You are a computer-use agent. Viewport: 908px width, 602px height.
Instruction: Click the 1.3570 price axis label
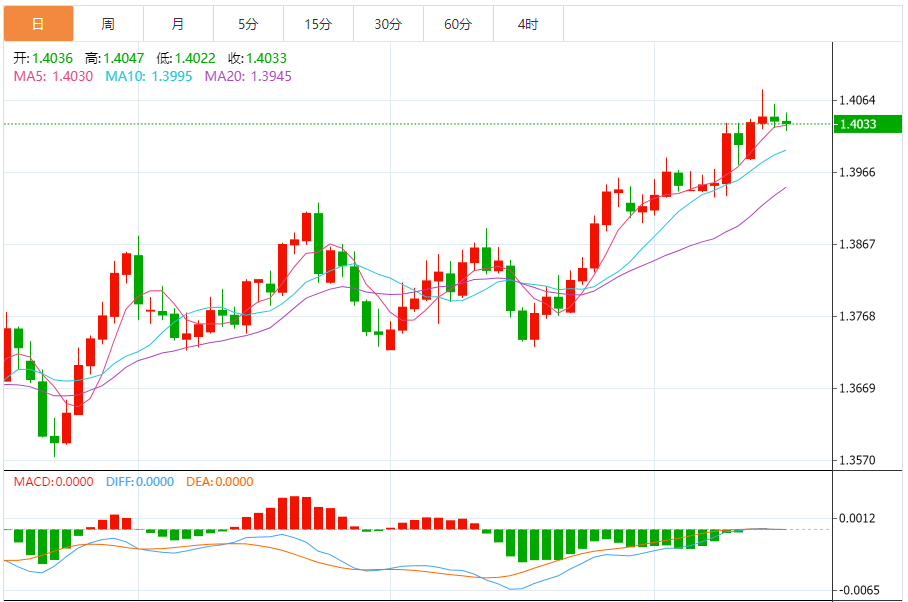pos(858,461)
